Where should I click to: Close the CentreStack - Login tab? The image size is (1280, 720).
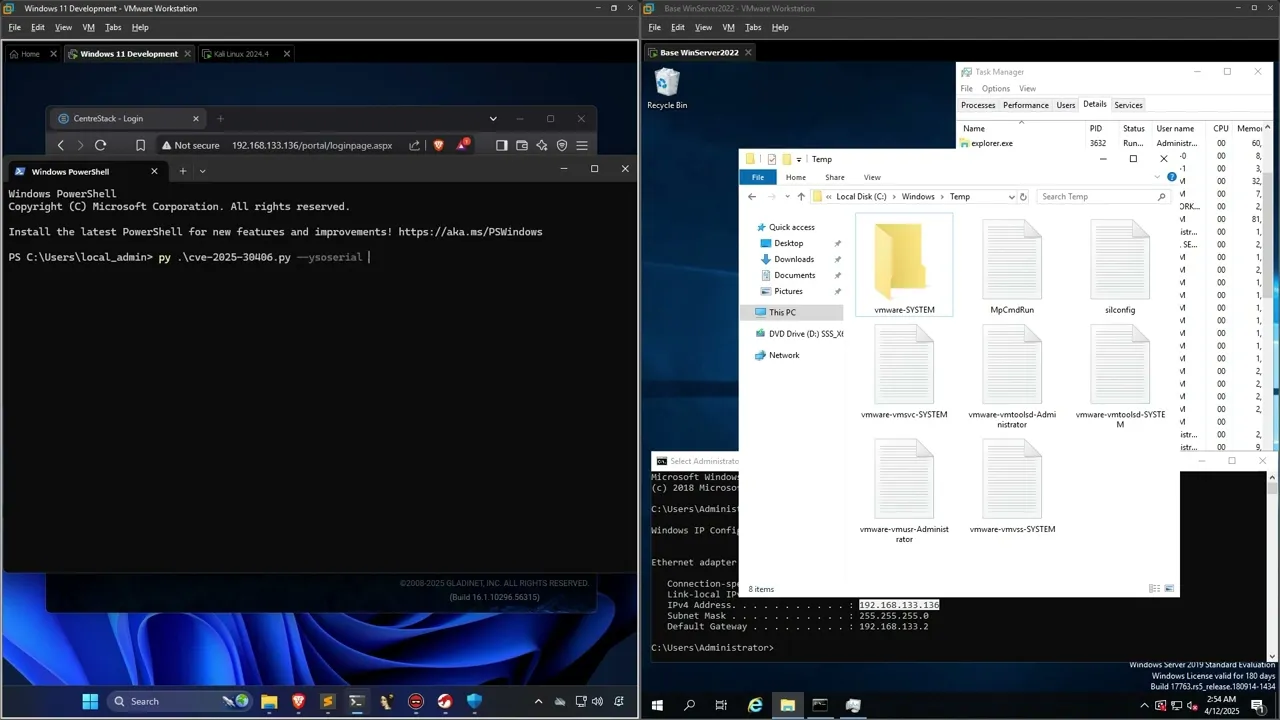click(x=196, y=118)
